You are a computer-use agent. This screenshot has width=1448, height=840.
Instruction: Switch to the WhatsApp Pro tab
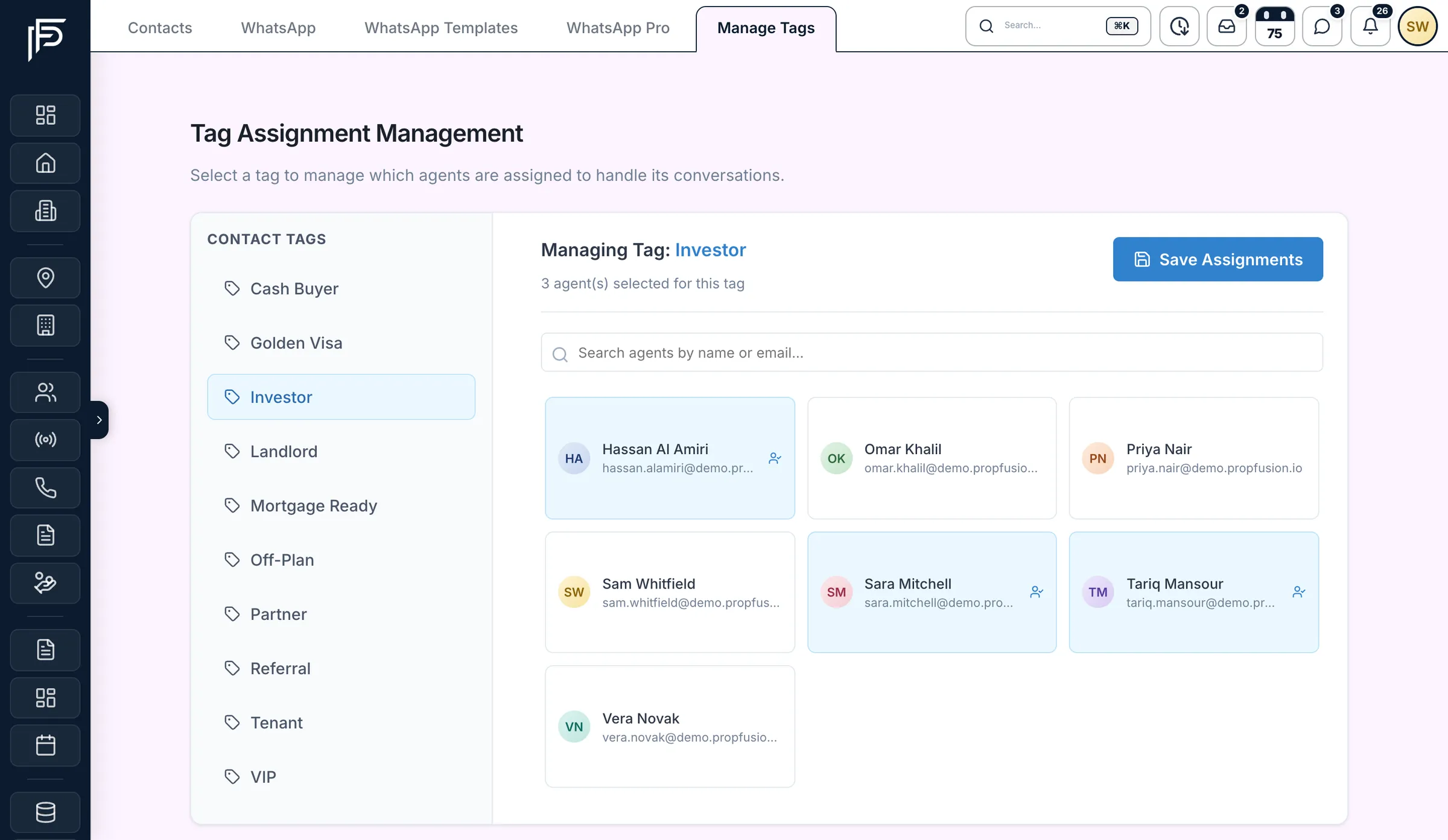tap(618, 28)
